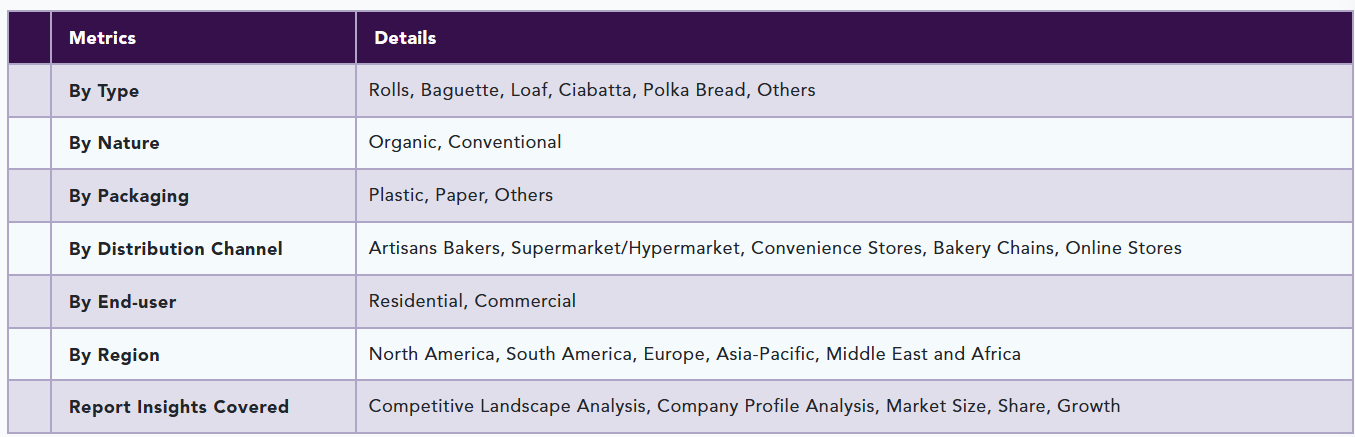The height and width of the screenshot is (437, 1355).
Task: Click the word Ciabatta in type row
Action: pos(594,90)
